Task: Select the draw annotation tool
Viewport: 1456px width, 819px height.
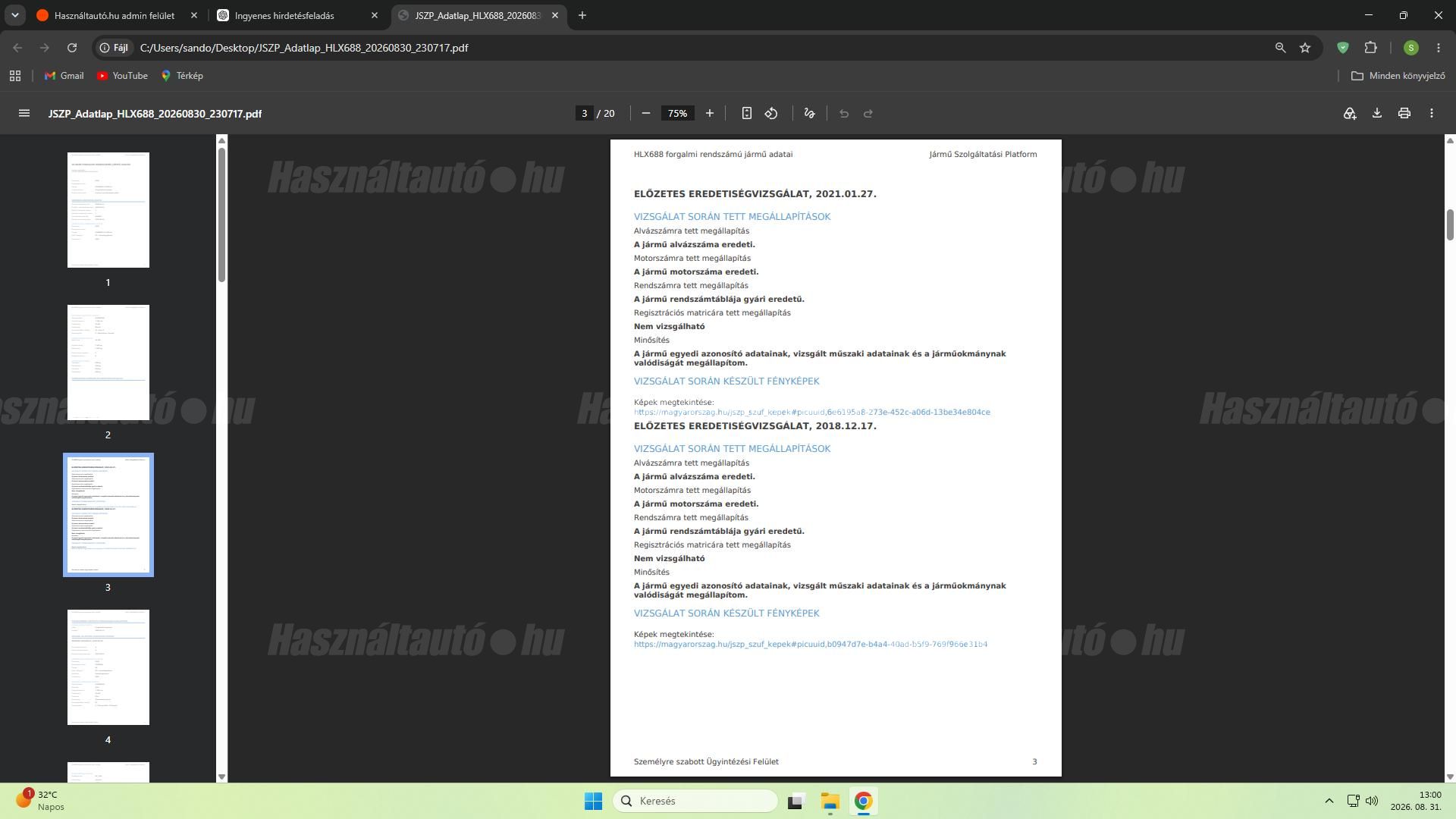Action: 810,113
